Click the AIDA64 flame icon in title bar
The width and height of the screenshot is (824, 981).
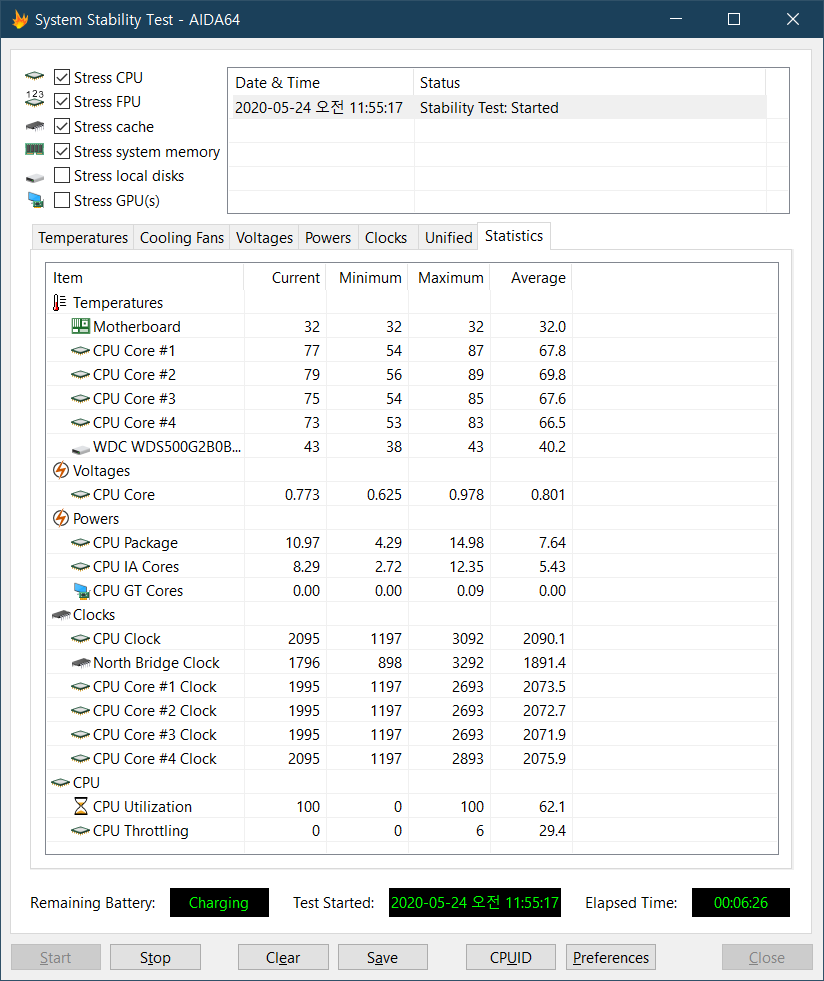[20, 19]
